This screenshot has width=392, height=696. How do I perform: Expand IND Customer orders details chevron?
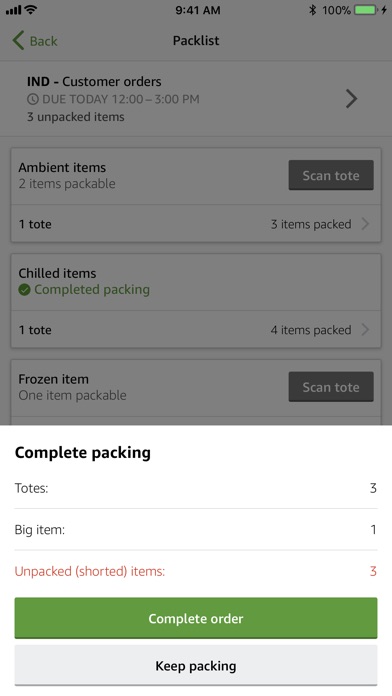pos(351,99)
